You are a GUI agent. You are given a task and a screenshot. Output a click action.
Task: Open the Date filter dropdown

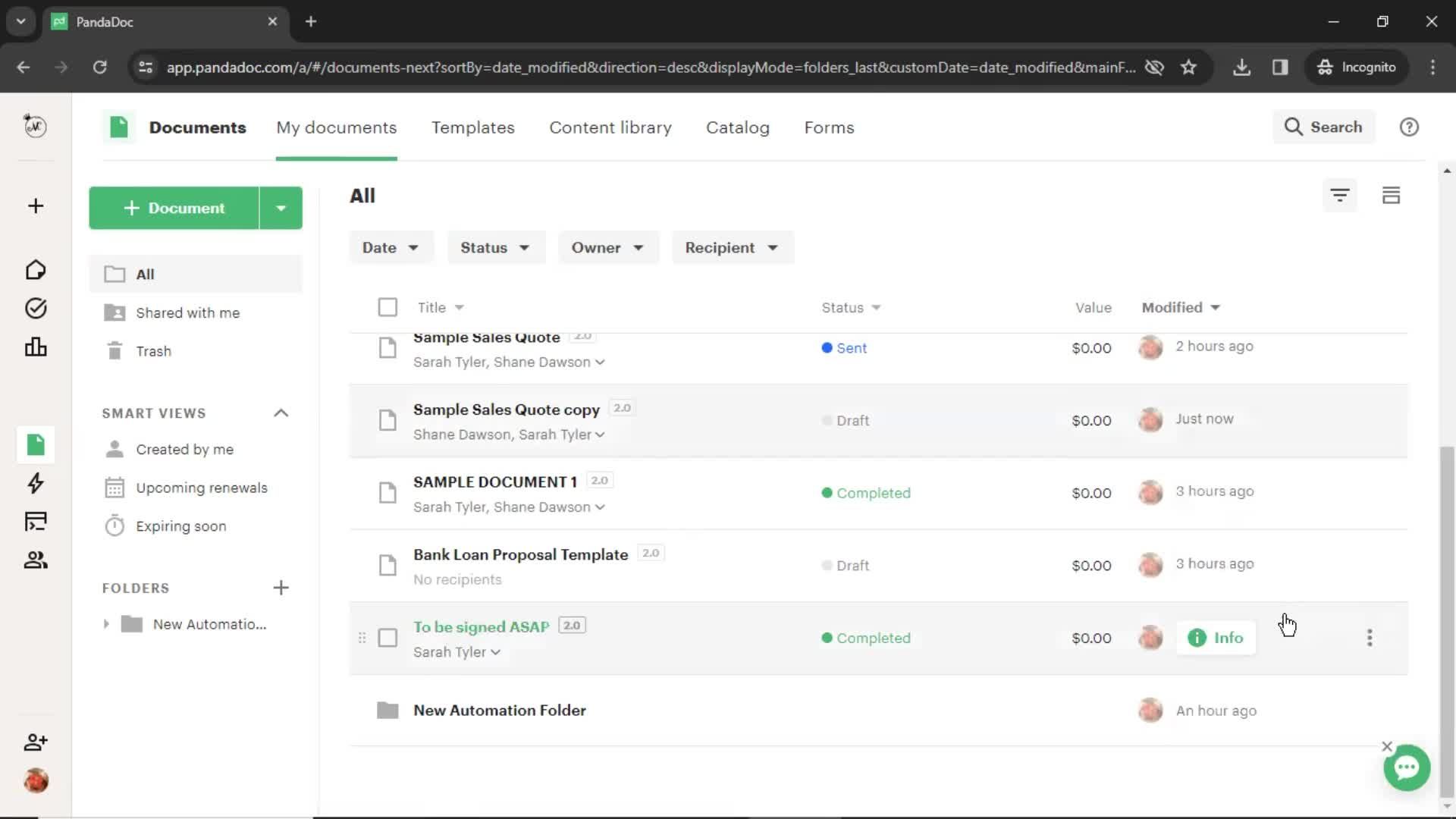point(391,247)
